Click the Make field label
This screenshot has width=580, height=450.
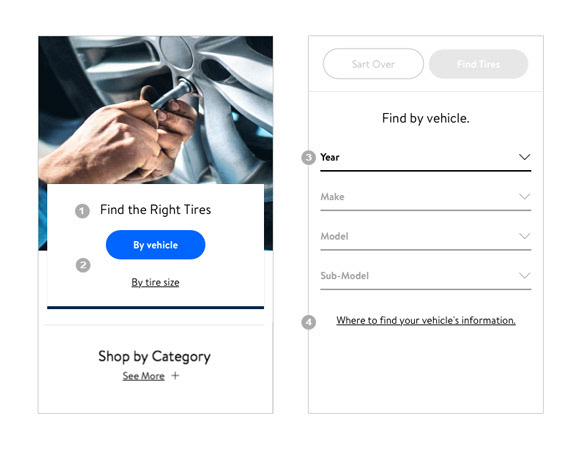332,196
